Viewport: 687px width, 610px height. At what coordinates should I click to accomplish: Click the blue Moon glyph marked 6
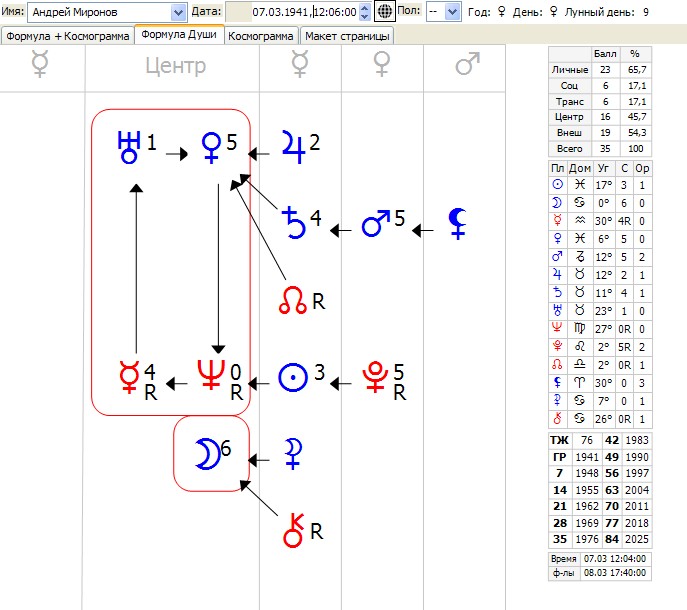point(207,454)
